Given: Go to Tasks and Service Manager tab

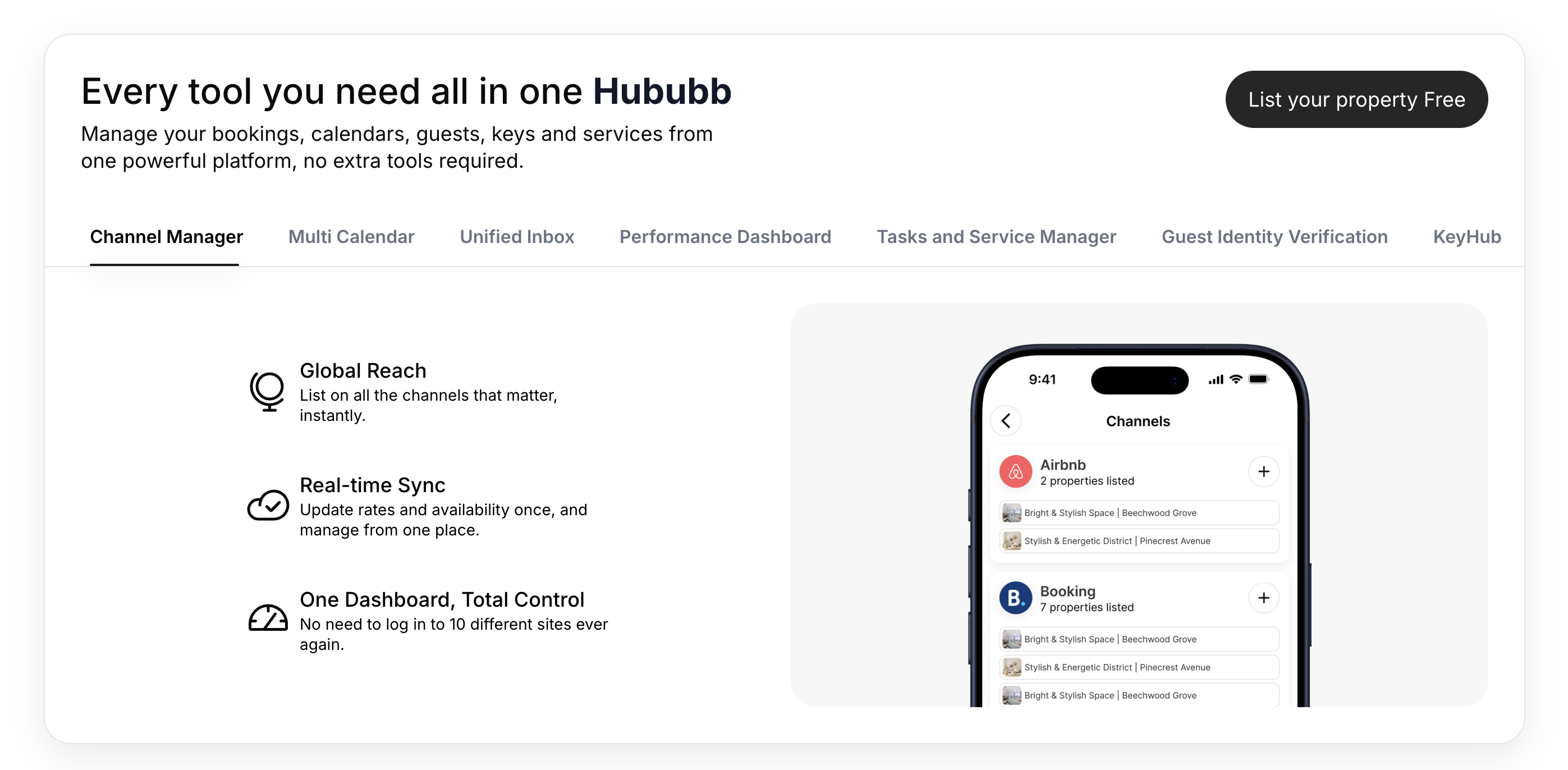Looking at the screenshot, I should [996, 237].
